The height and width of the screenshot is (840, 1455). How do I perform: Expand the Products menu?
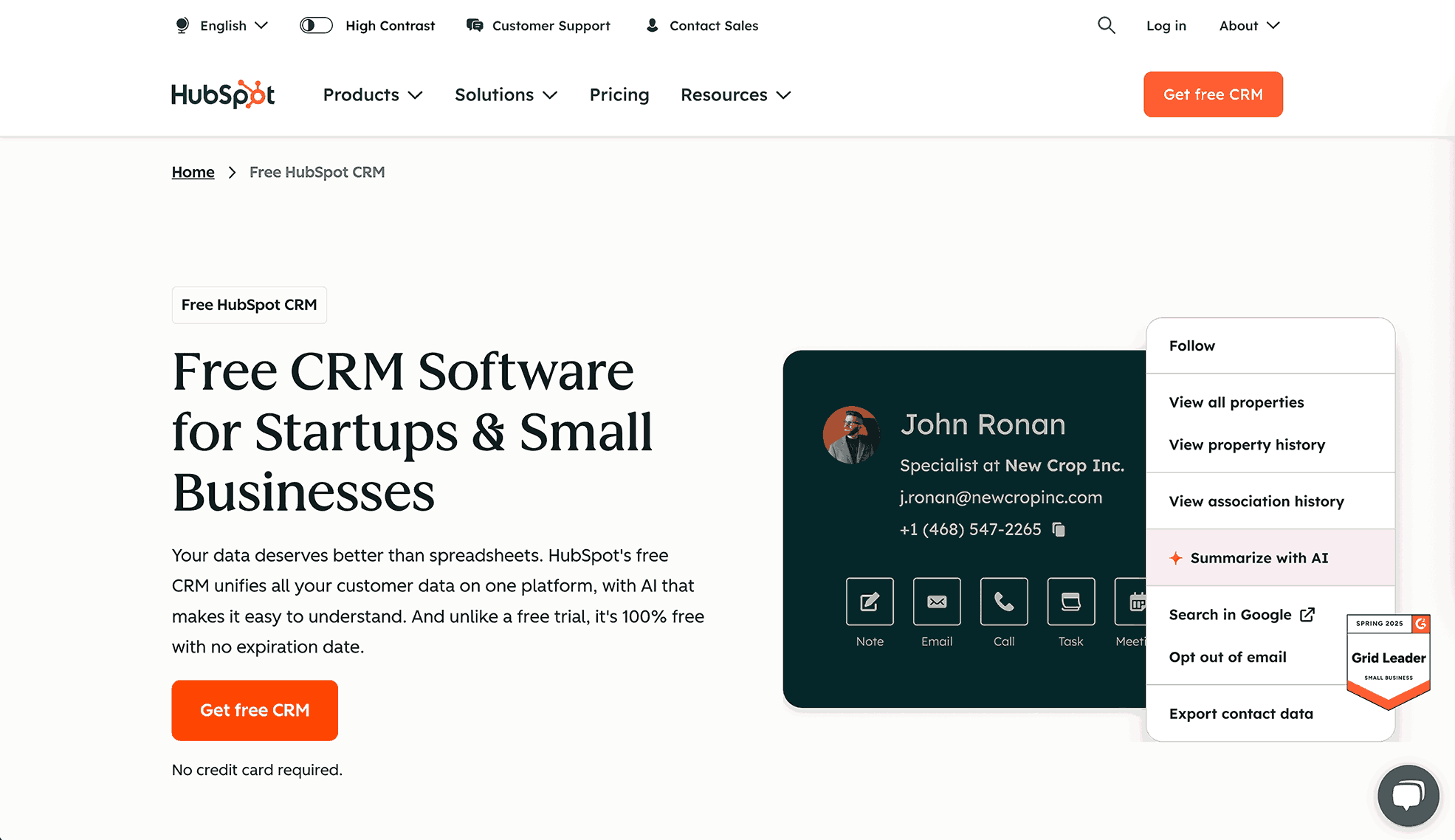click(373, 95)
